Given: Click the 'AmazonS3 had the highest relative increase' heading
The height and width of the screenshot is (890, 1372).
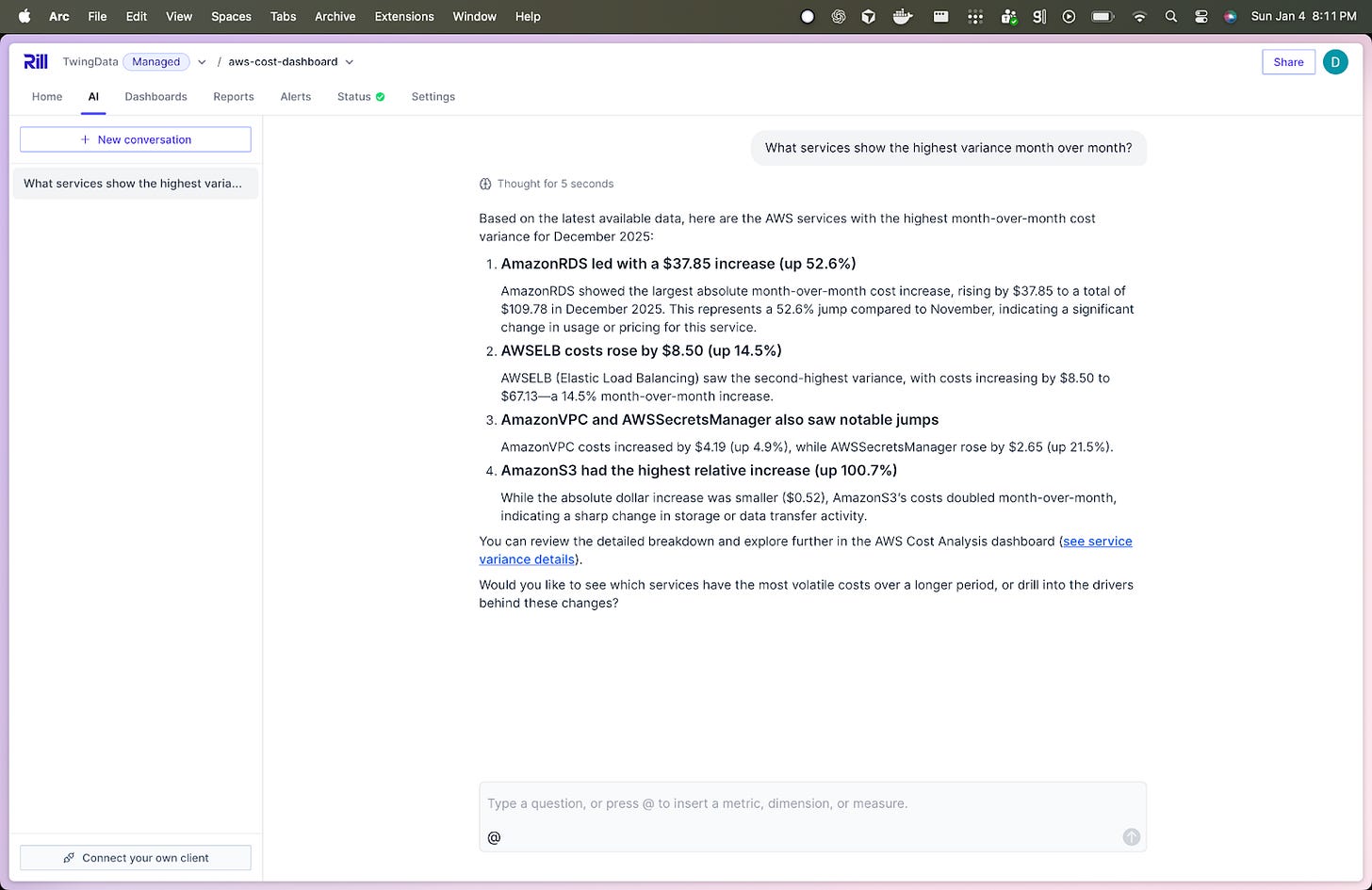Looking at the screenshot, I should pos(699,470).
